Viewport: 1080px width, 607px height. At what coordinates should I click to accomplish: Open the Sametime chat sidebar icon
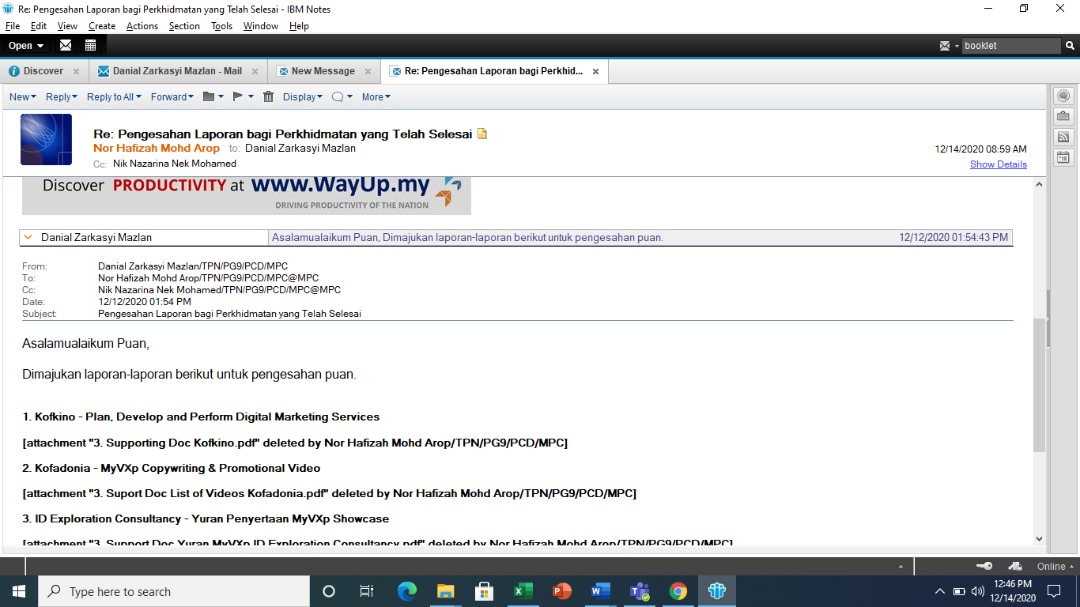coord(1063,96)
